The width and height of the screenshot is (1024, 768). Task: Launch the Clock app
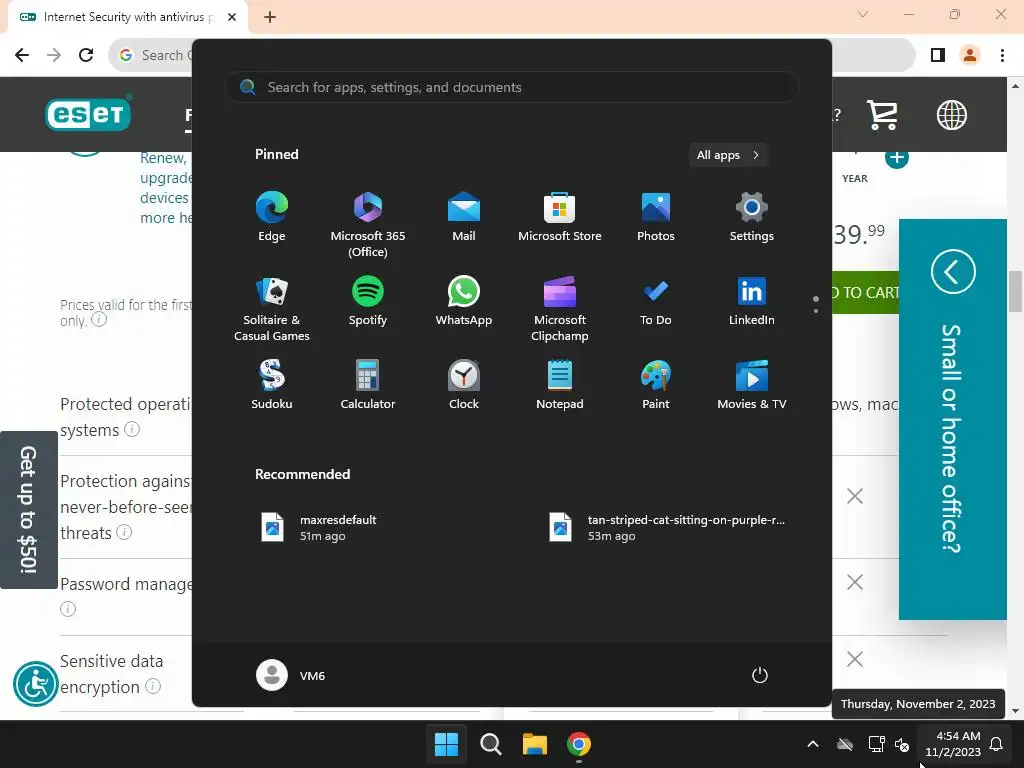coord(464,385)
